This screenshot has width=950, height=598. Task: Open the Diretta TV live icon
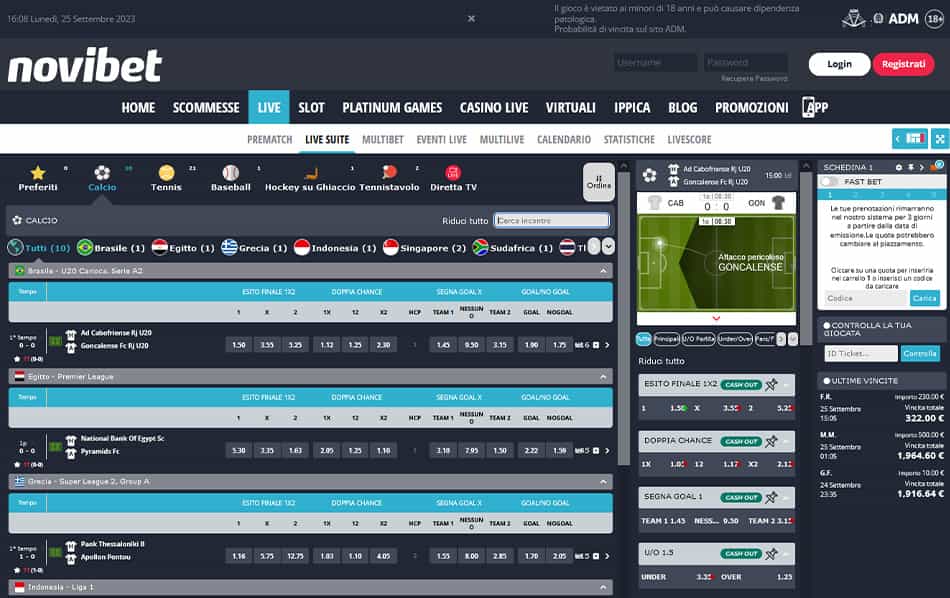pos(453,173)
